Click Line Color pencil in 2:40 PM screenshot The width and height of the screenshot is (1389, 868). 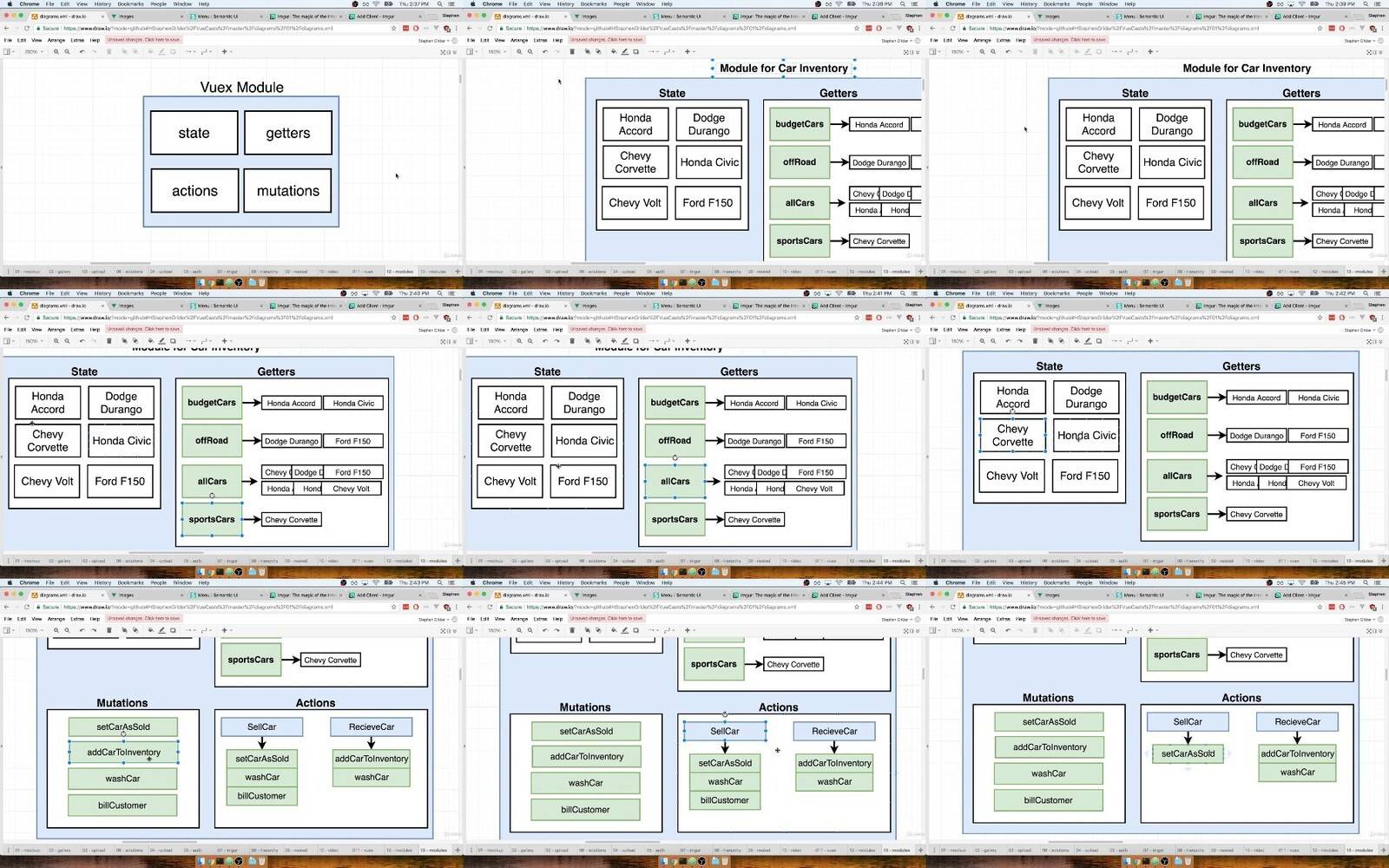[161, 341]
